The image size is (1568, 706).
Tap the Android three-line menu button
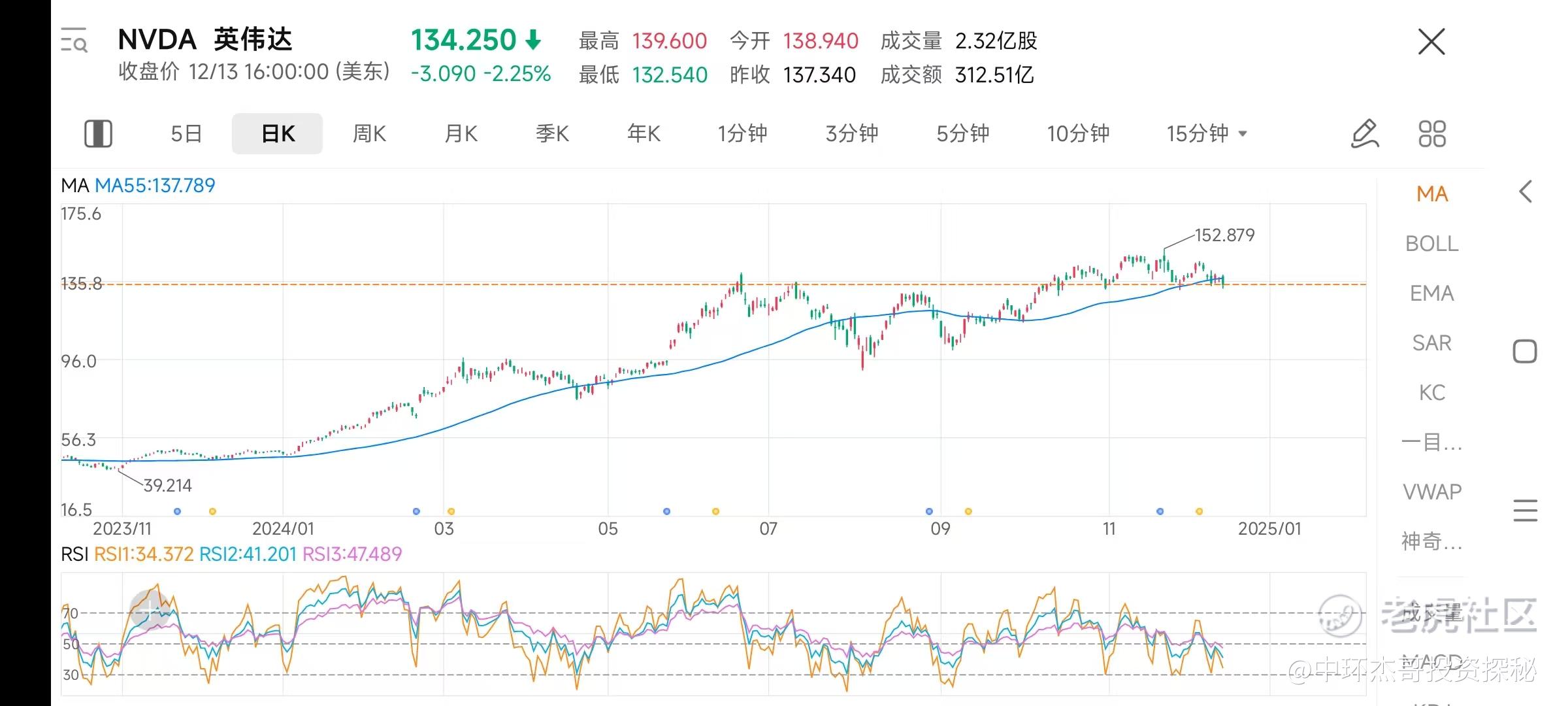1525,510
